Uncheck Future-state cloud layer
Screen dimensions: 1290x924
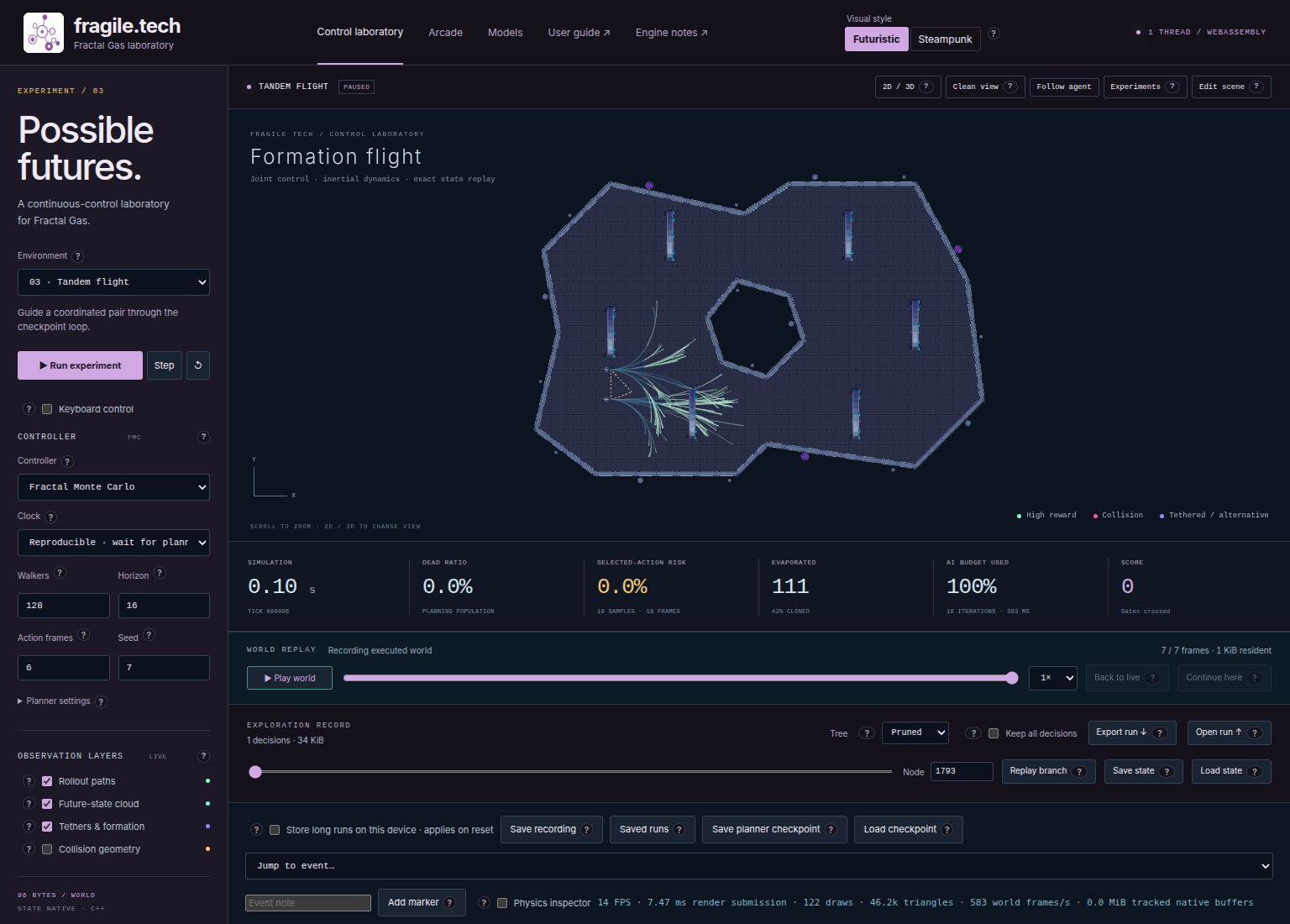coord(47,804)
